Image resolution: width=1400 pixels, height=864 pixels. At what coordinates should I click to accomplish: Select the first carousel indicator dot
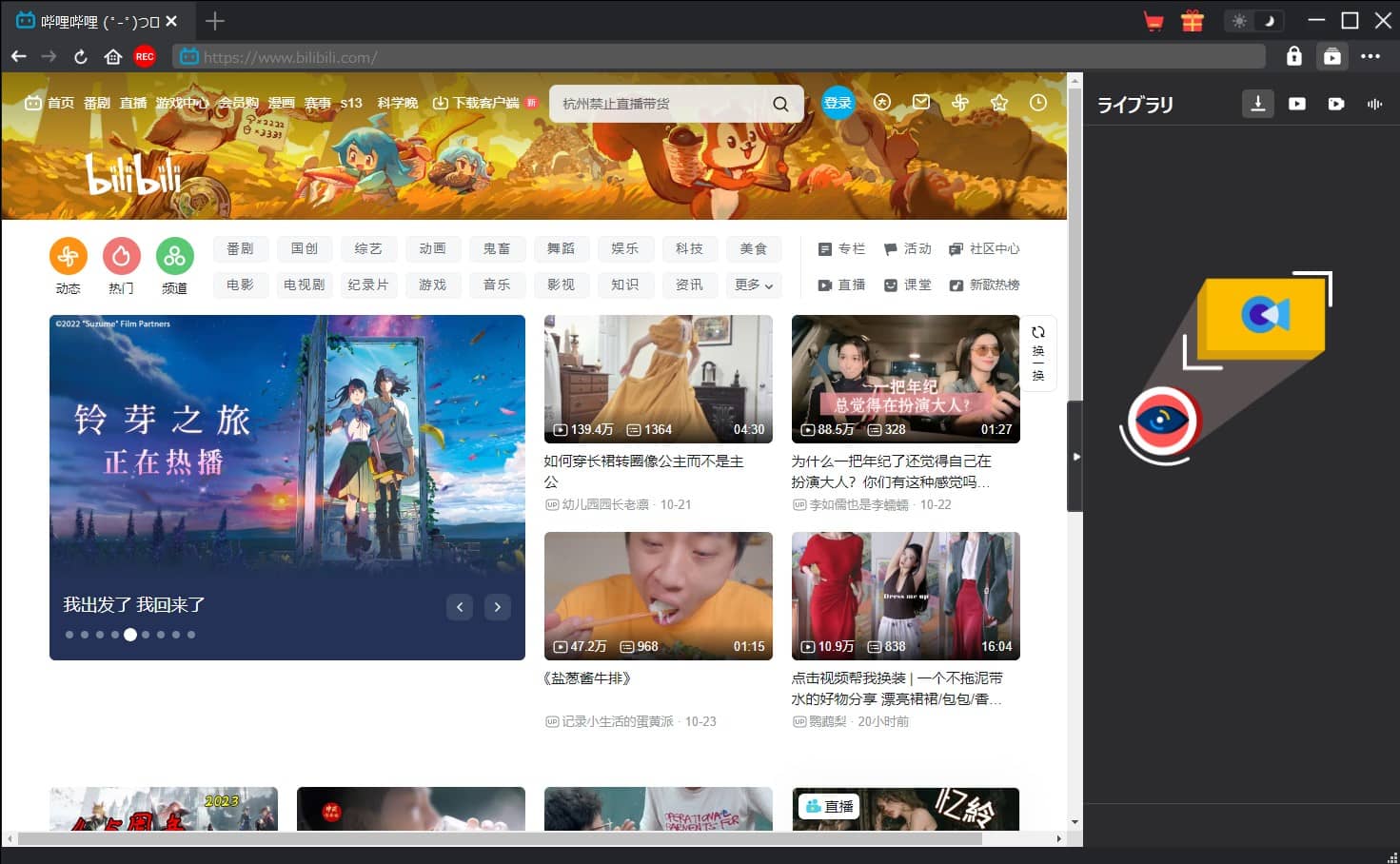(69, 635)
